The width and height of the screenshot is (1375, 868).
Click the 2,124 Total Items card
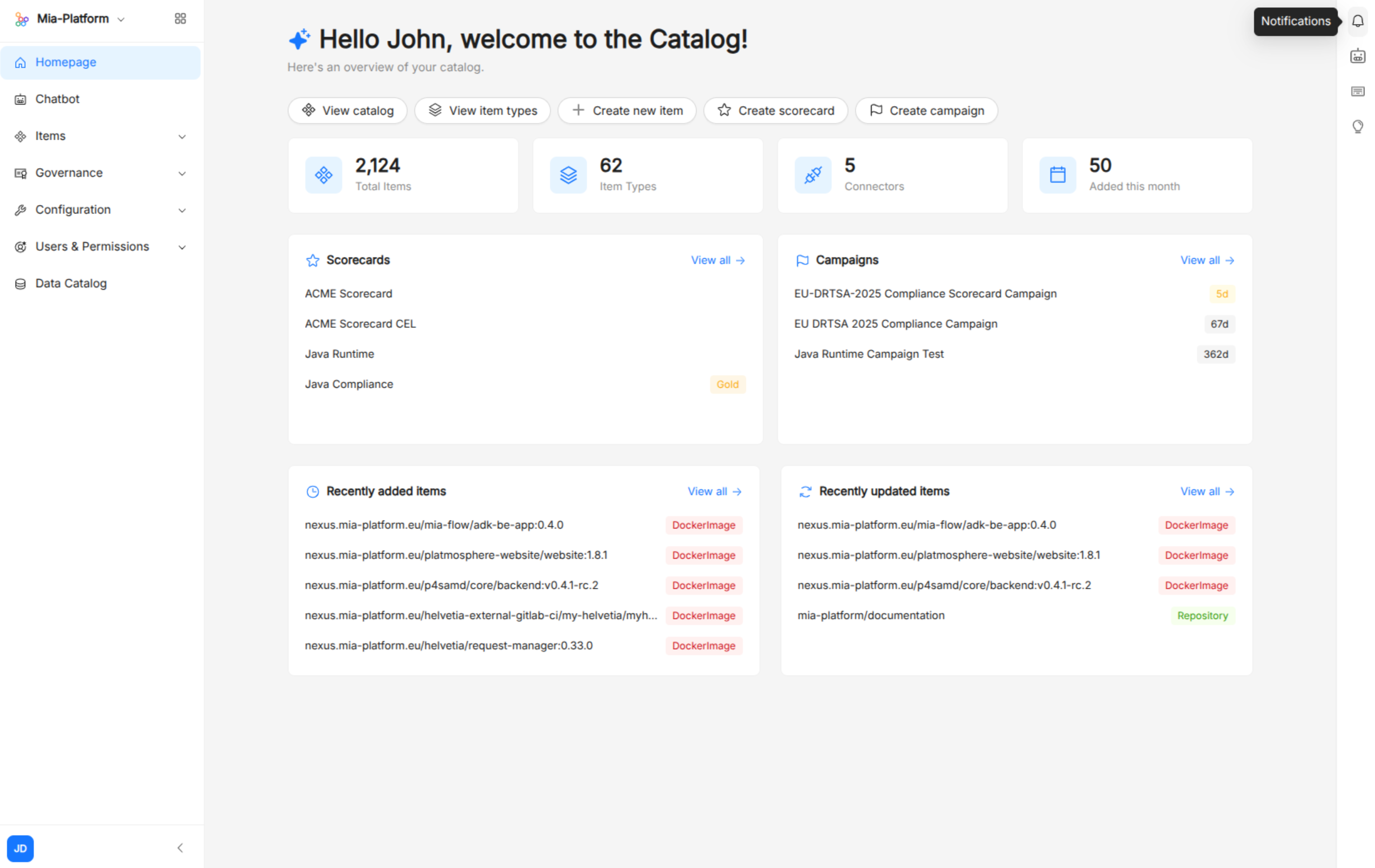403,175
